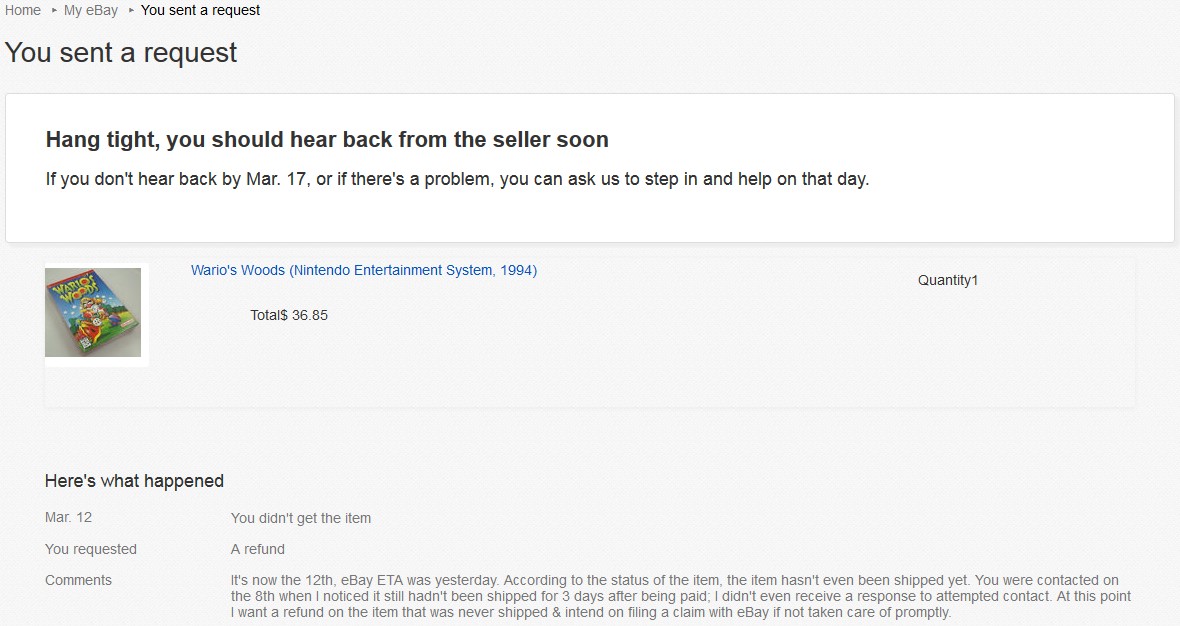Screen dimensions: 1180x626
Task: Open the Wario's Woods listing title link
Action: [364, 270]
